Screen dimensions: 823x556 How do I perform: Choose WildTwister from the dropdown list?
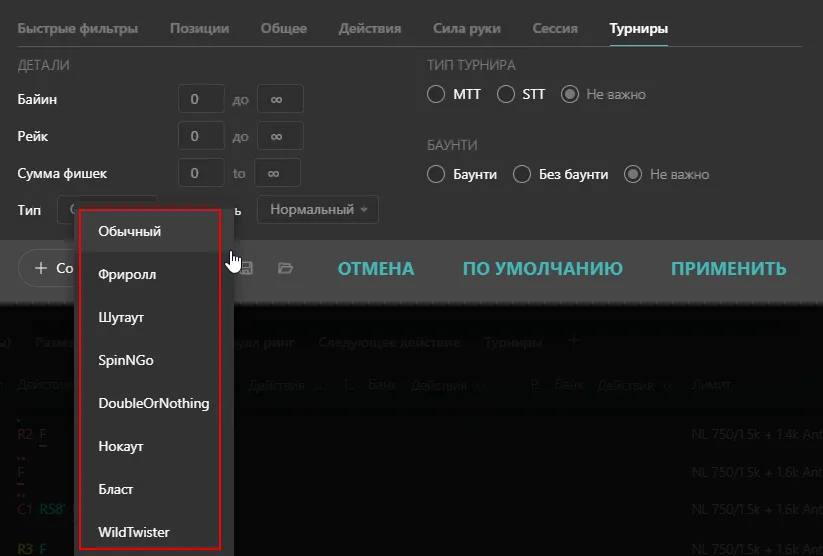133,532
